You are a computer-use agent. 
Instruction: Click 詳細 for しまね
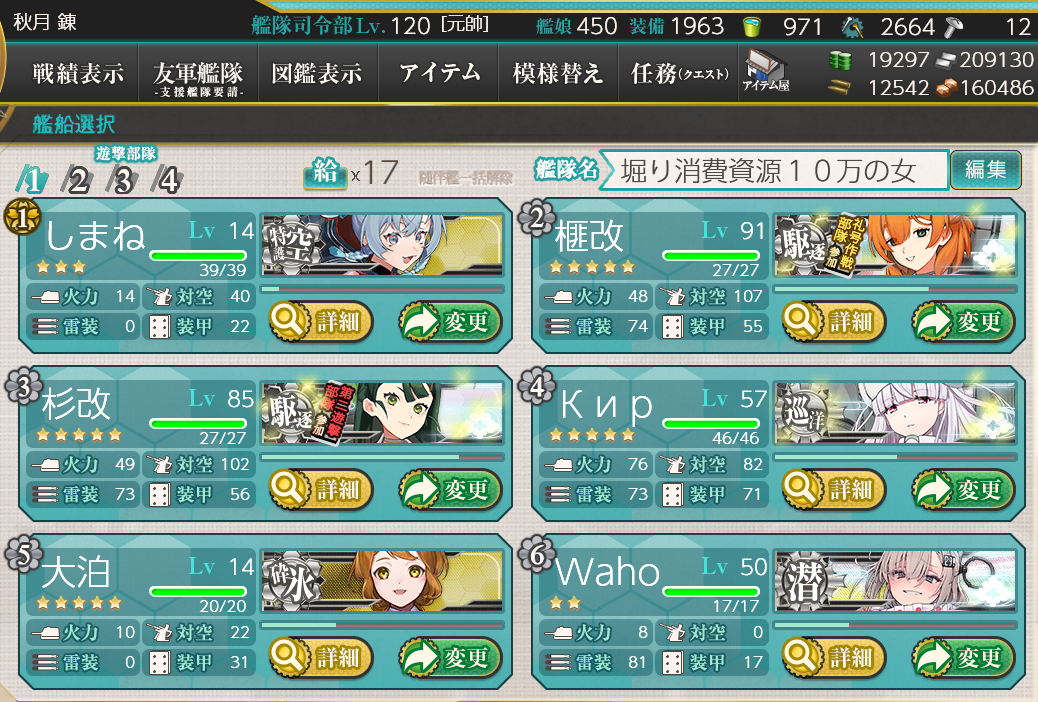coord(321,321)
